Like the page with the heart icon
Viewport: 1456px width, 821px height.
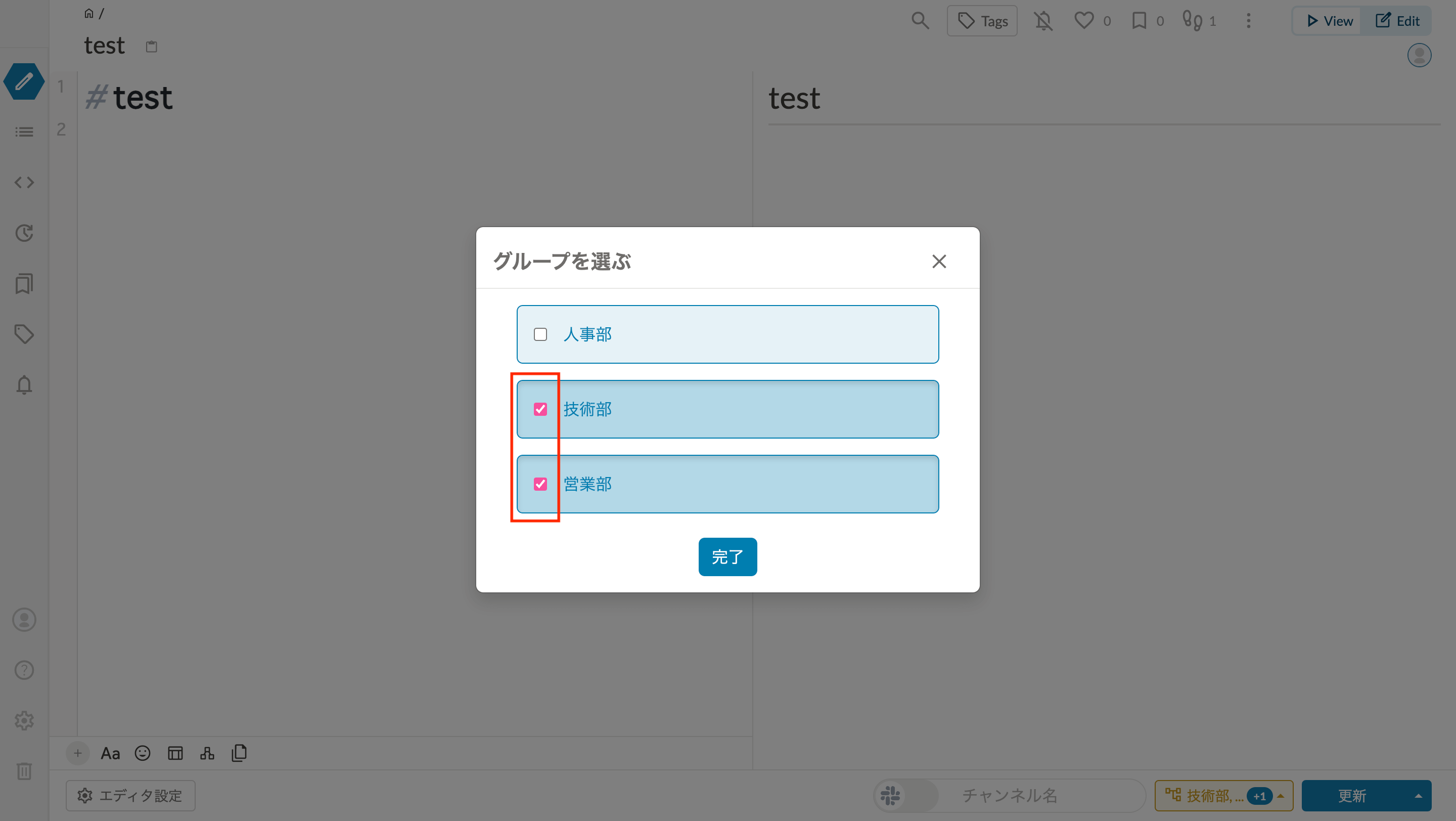[x=1083, y=20]
